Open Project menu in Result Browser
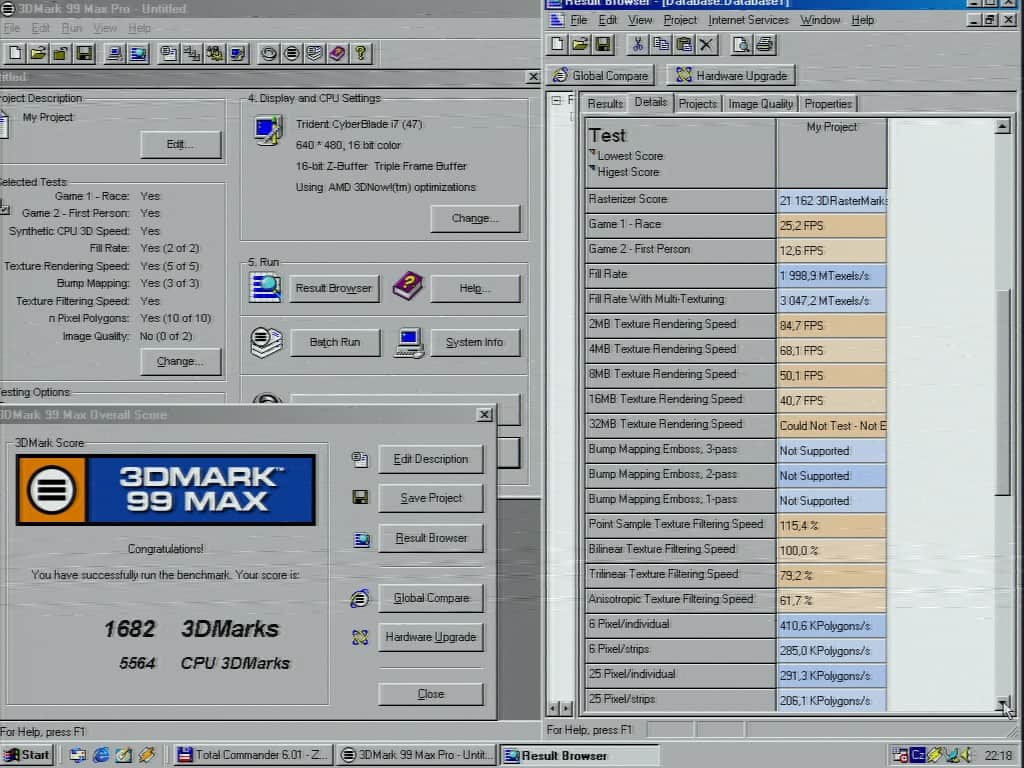 680,20
